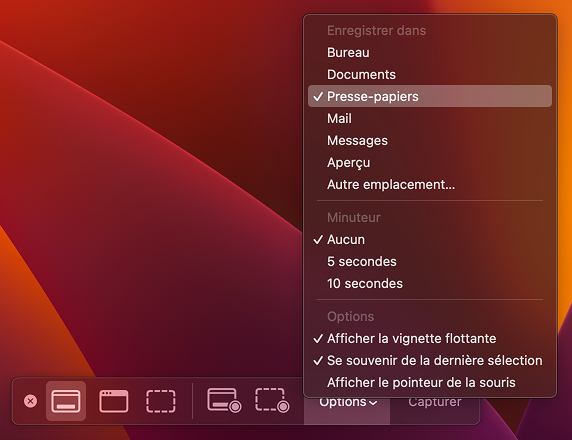Select Presse-papiers as save destination
Image resolution: width=572 pixels, height=440 pixels.
point(430,96)
